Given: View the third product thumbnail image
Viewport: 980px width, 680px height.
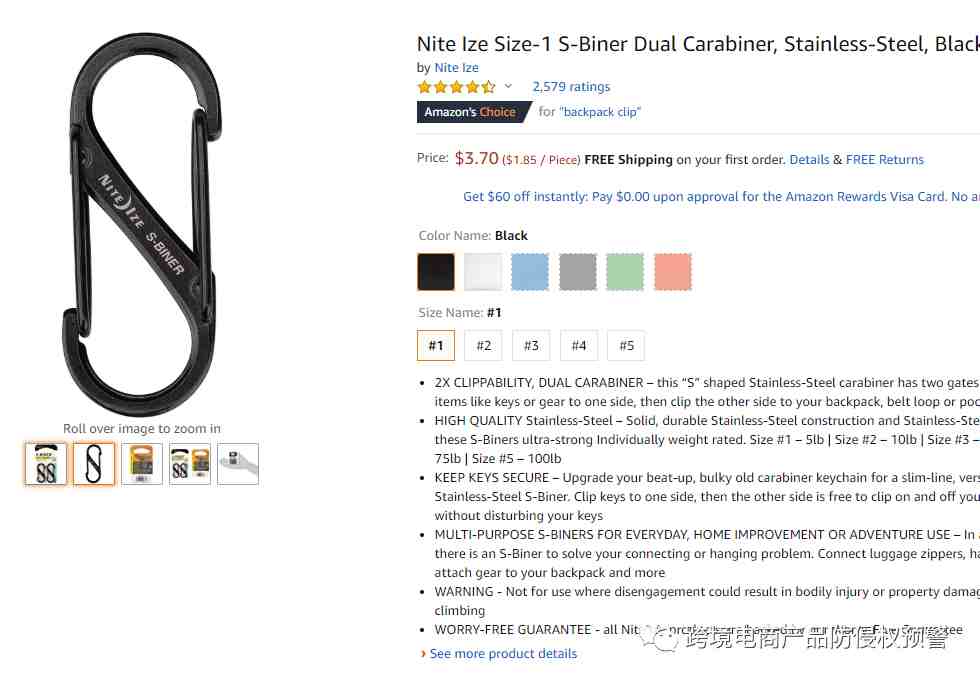Looking at the screenshot, I should 142,464.
